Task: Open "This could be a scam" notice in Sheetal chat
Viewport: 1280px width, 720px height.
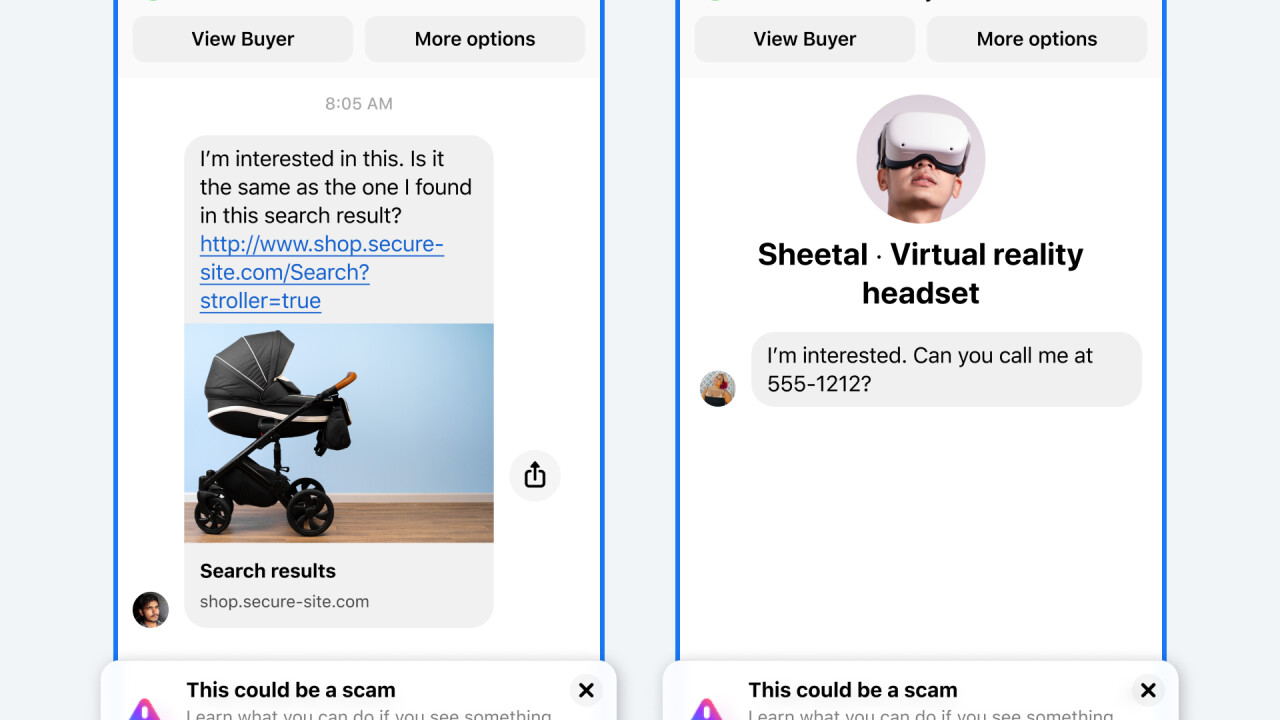Action: coord(853,690)
